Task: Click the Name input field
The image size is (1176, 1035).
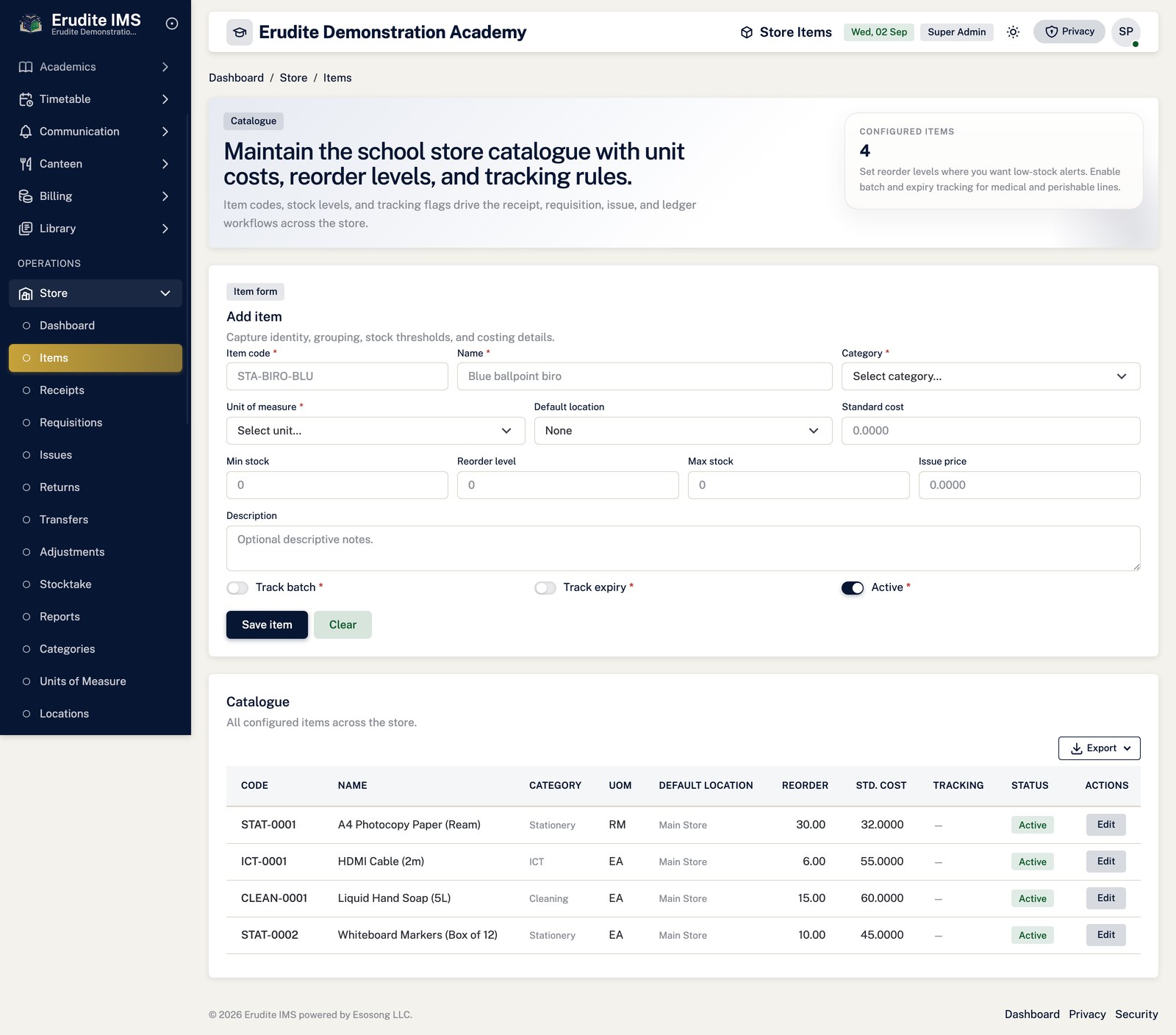Action: pyautogui.click(x=645, y=376)
